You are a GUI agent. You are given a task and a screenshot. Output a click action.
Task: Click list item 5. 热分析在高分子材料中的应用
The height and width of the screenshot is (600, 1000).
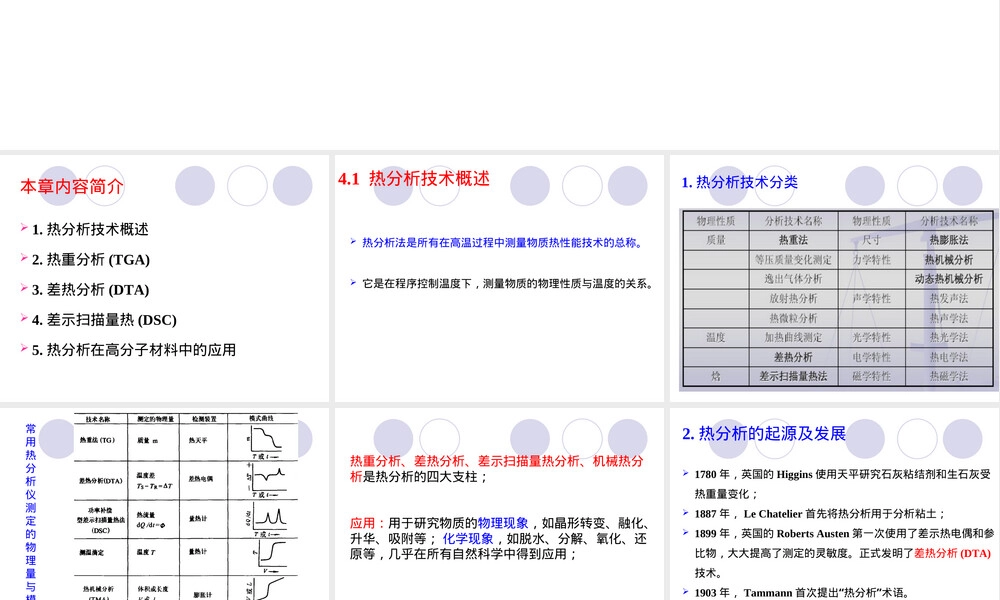[134, 349]
